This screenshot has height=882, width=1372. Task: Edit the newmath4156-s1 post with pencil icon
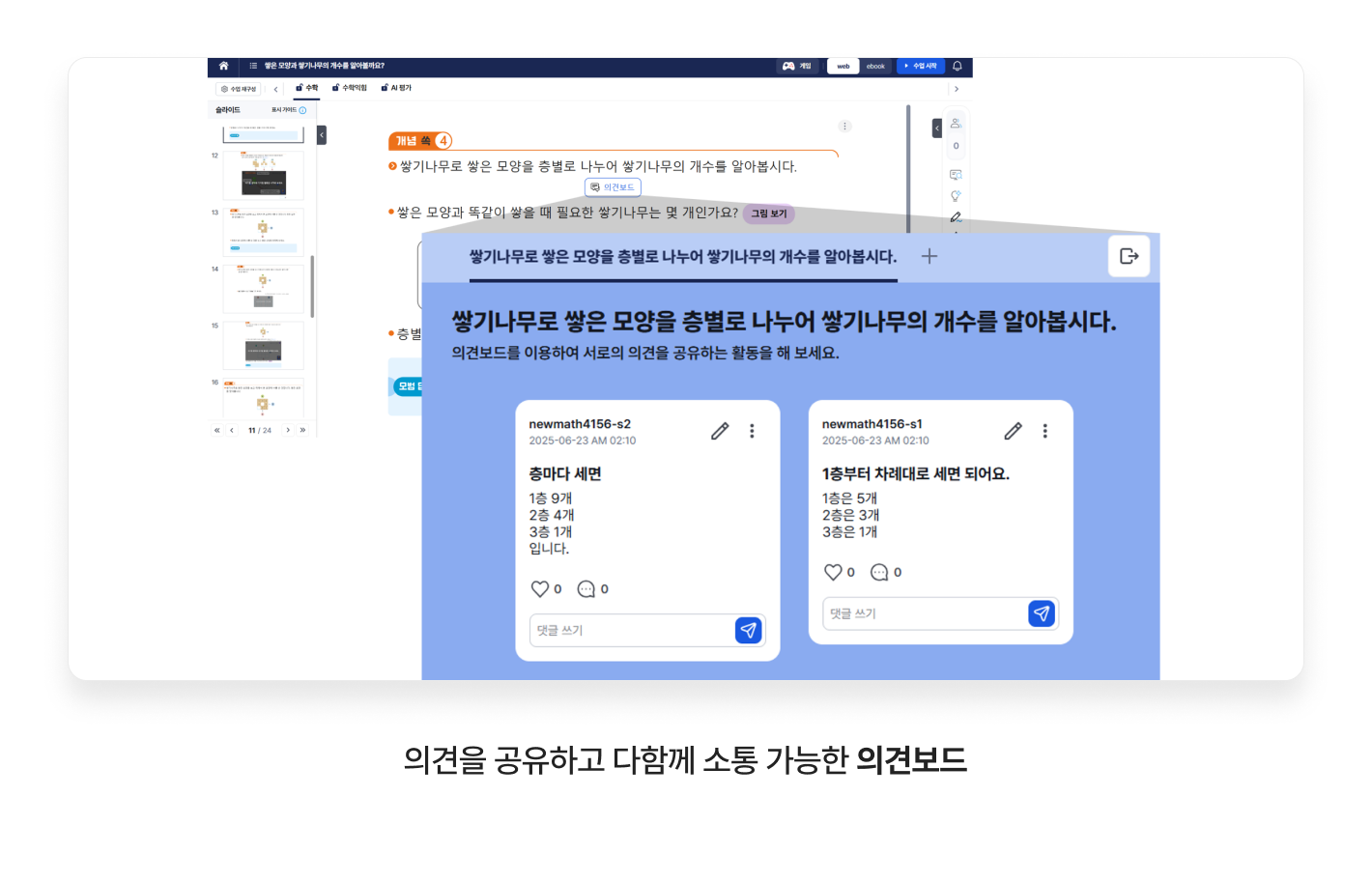(x=1013, y=431)
